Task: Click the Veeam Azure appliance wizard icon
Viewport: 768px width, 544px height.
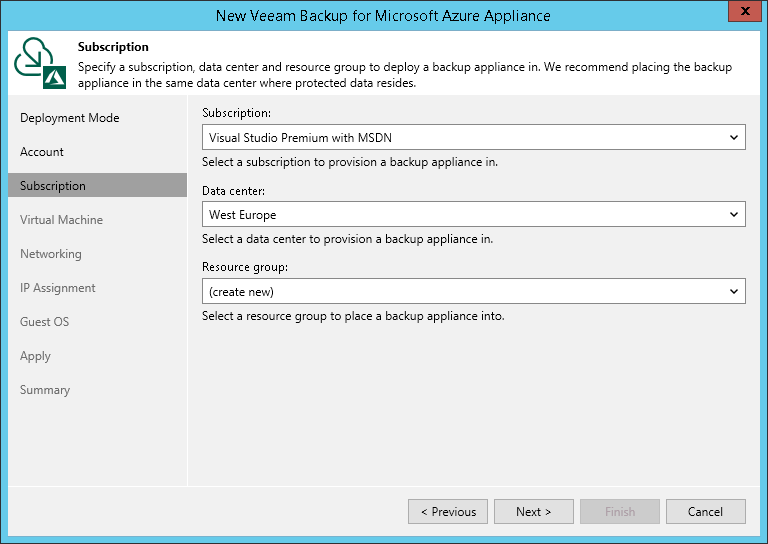Action: click(40, 63)
